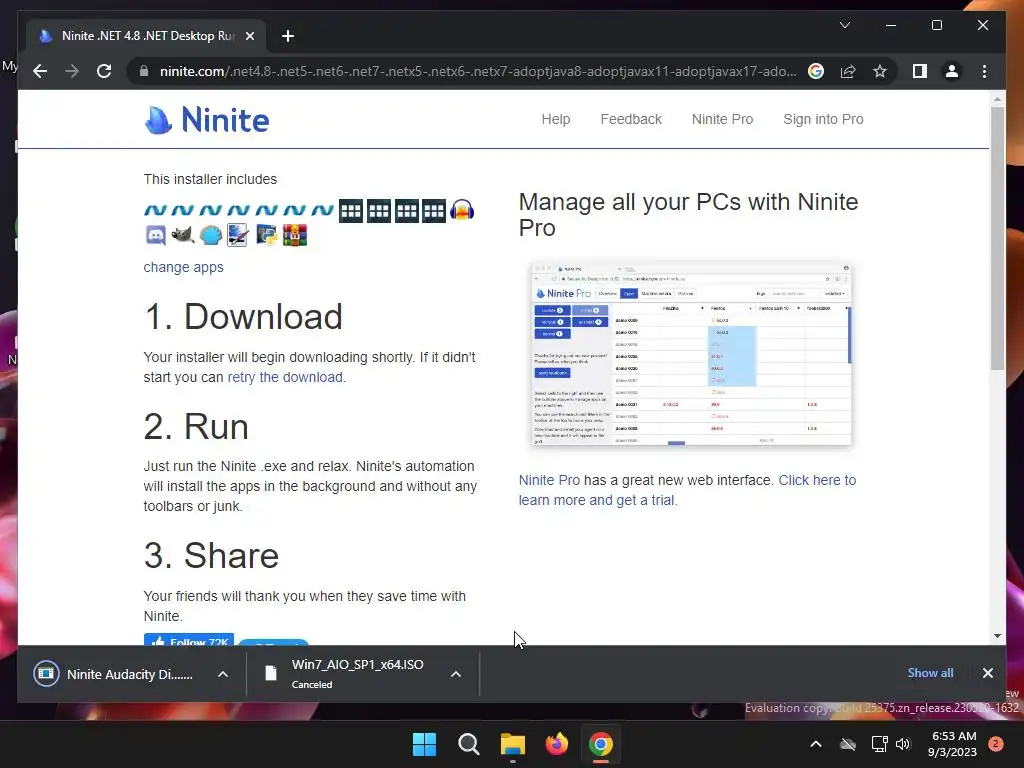Click the '1. Download' heading
The height and width of the screenshot is (768, 1024).
click(x=243, y=317)
